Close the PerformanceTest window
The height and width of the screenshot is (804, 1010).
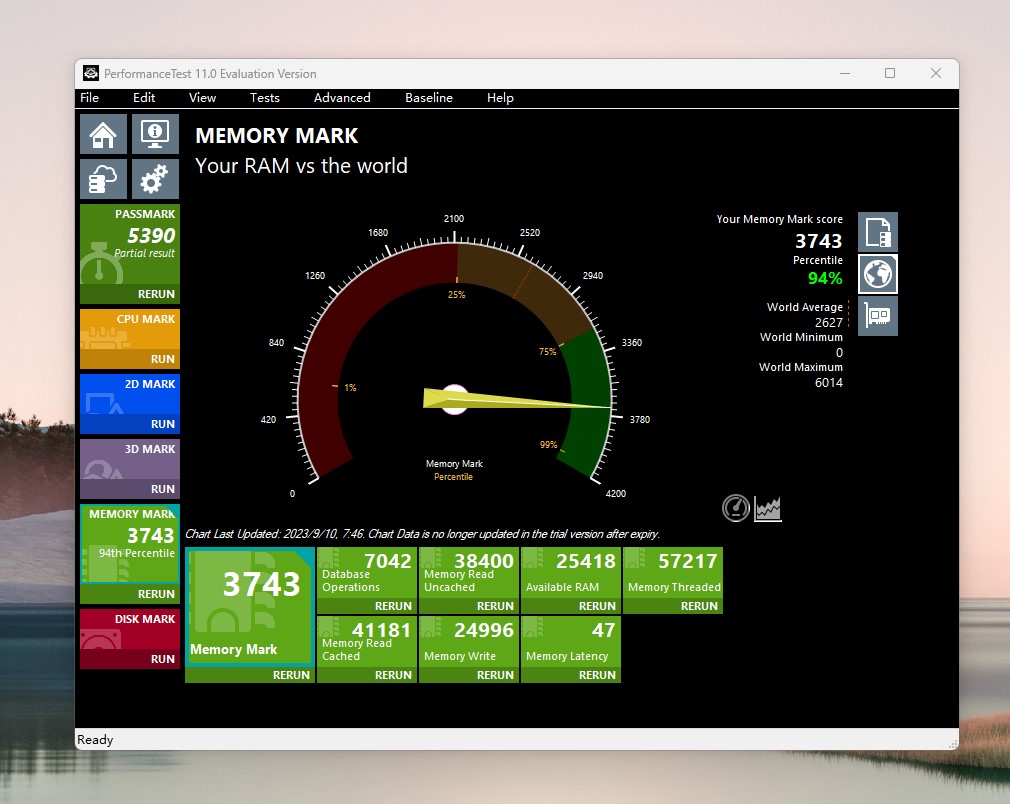pos(936,73)
